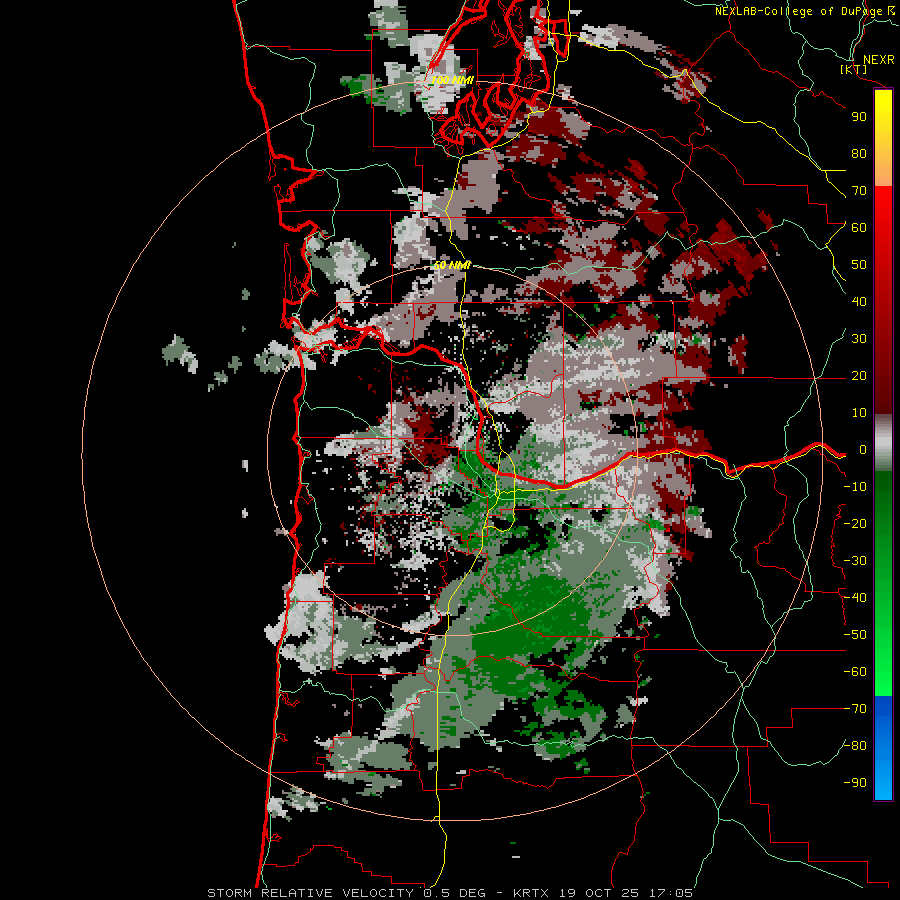Click the -60 value on velocity scale

(x=855, y=672)
